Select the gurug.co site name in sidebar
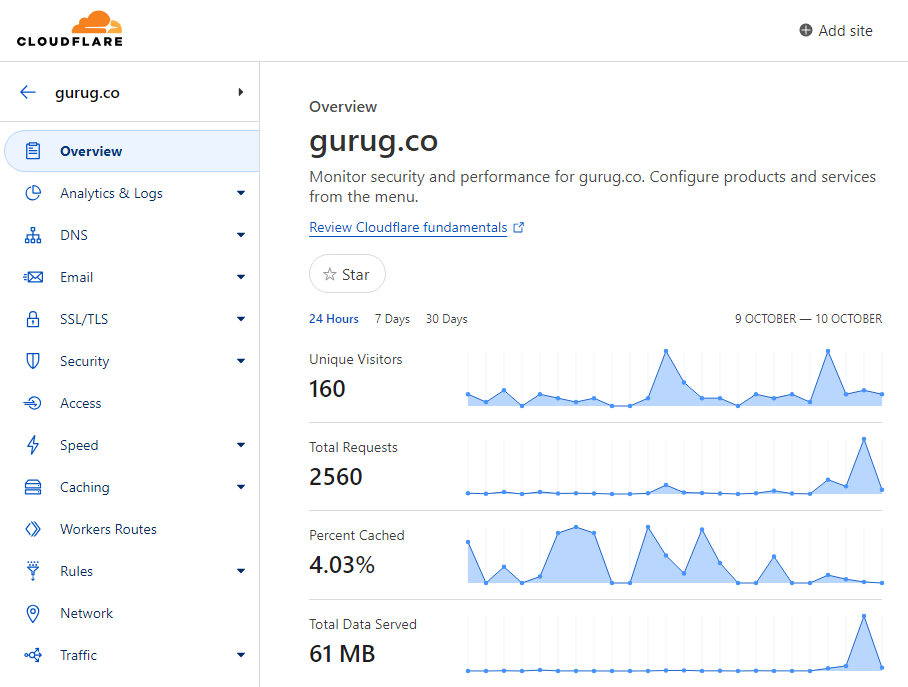This screenshot has height=687, width=908. click(87, 93)
